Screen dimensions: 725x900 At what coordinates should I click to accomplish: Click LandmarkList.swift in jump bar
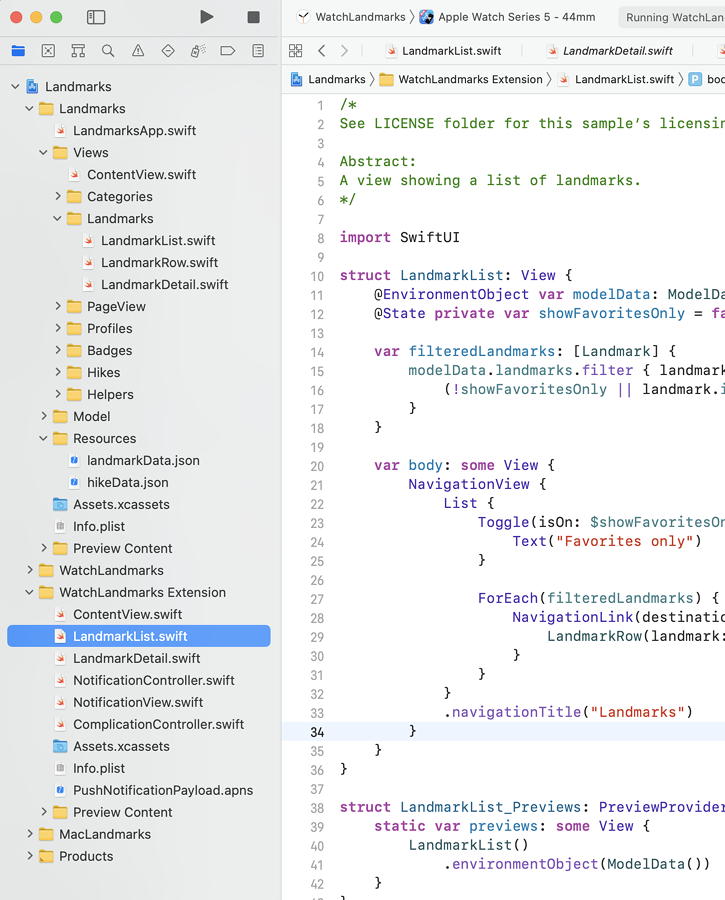(617, 79)
